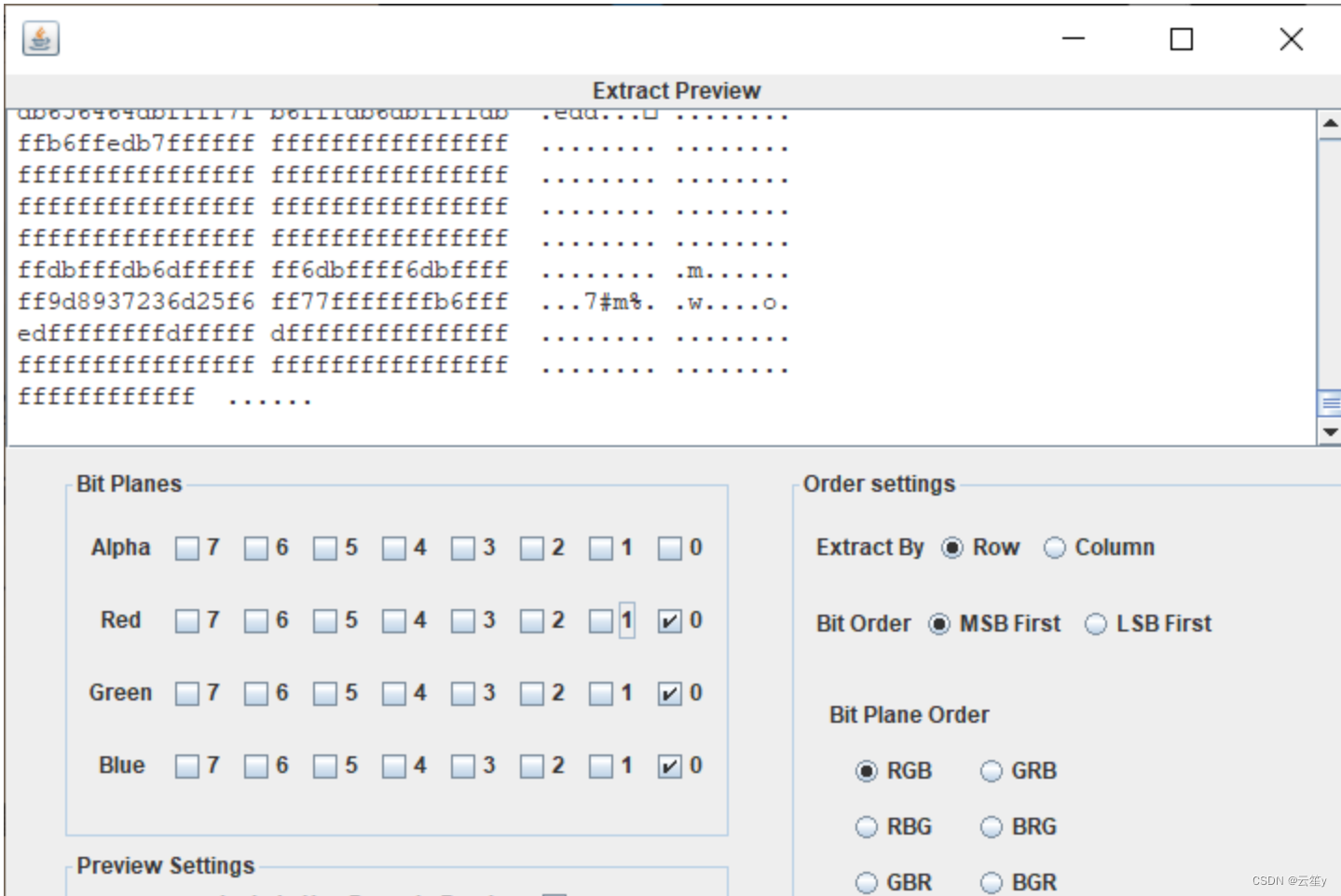Viewport: 1341px width, 896px height.
Task: Click hex row starting edffffffffdfffff
Action: [404, 334]
